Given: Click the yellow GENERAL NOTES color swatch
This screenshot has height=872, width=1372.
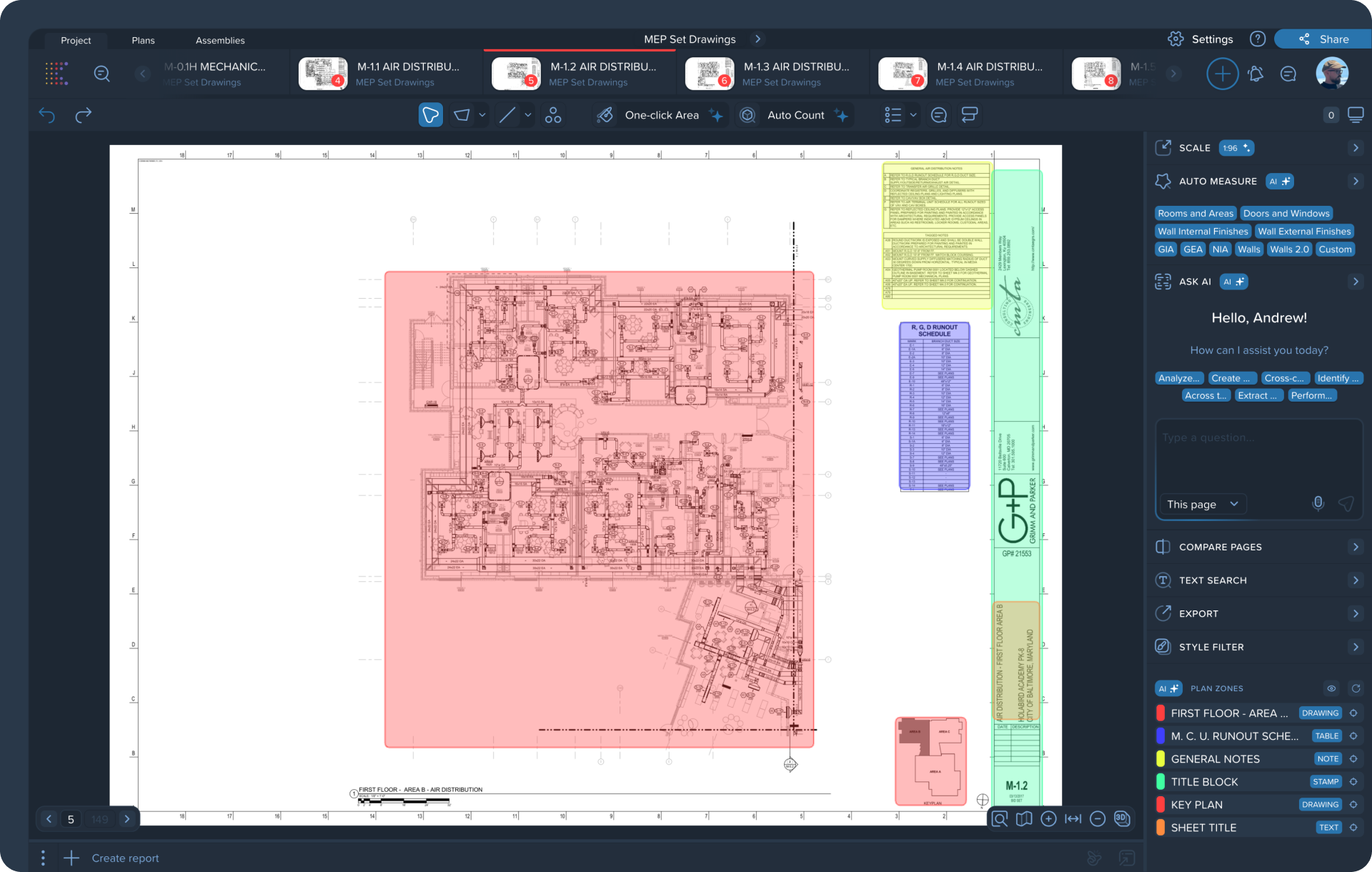Looking at the screenshot, I should click(x=1160, y=759).
